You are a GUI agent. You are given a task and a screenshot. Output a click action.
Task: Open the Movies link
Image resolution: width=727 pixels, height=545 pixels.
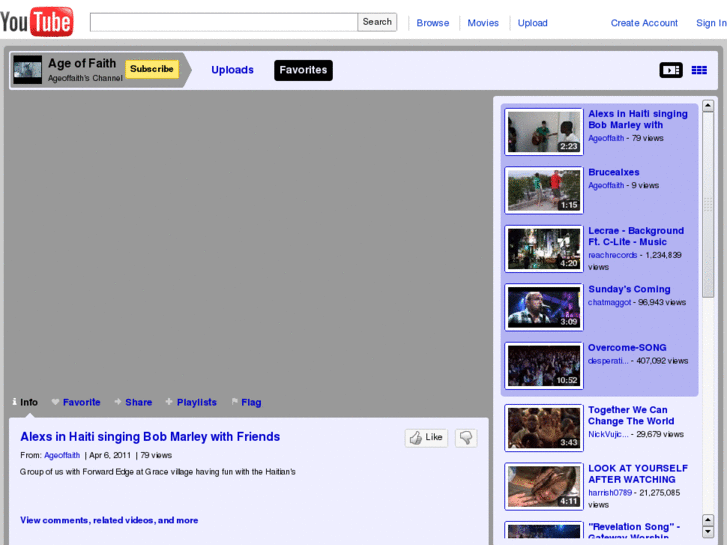(483, 23)
